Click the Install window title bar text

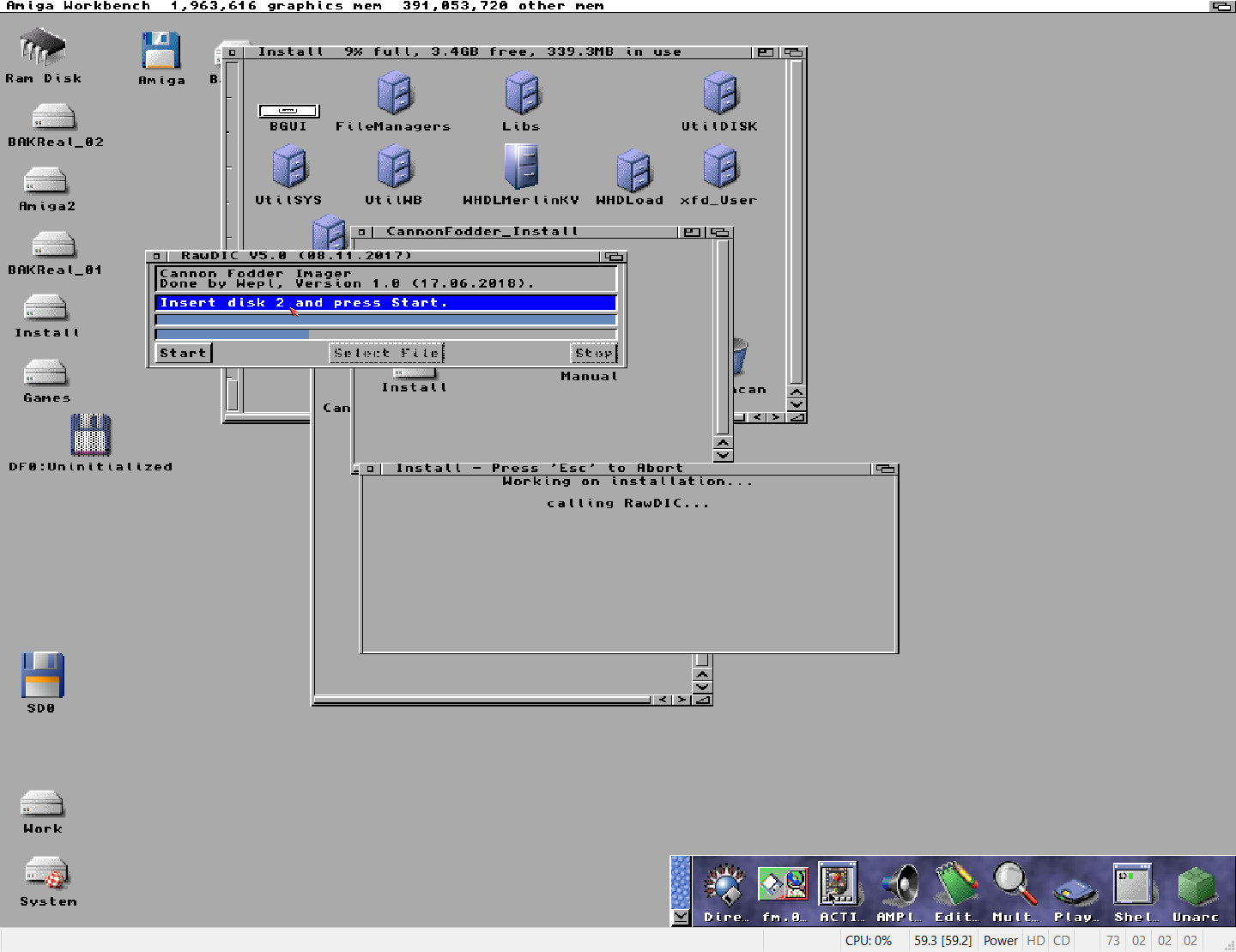470,52
